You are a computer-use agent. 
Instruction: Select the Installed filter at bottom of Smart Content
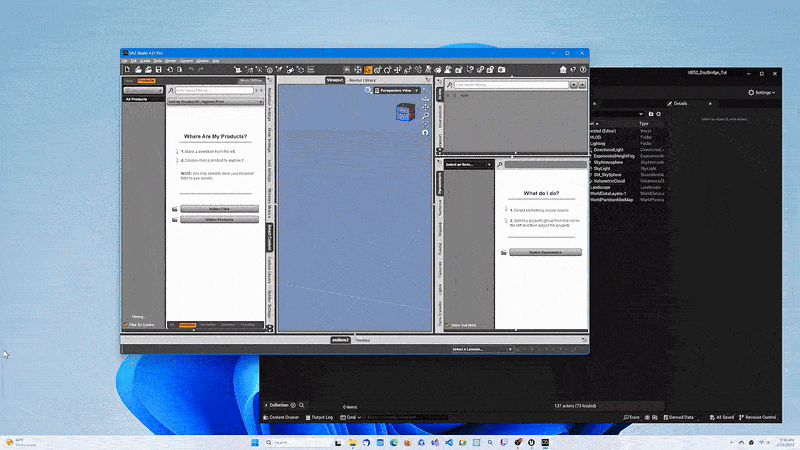pos(187,324)
